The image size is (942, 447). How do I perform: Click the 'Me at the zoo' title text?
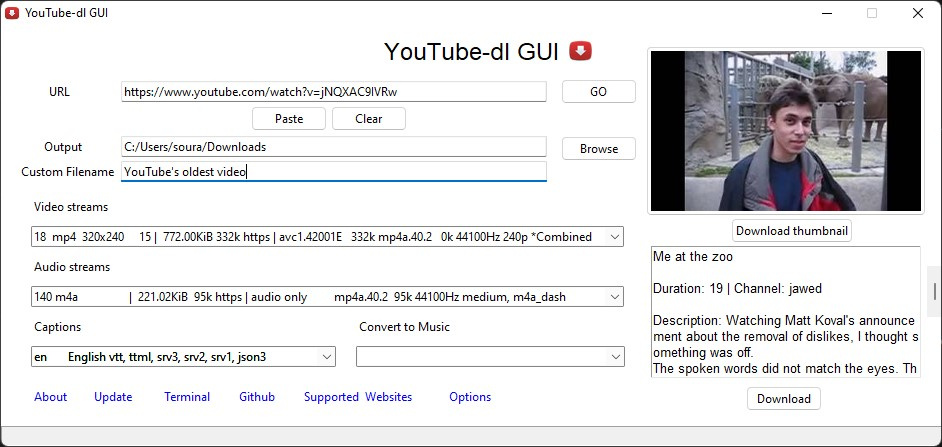[x=693, y=257]
